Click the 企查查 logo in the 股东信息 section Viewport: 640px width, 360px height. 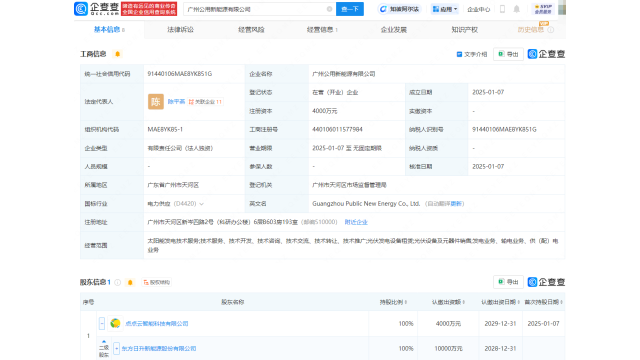pyautogui.click(x=546, y=282)
